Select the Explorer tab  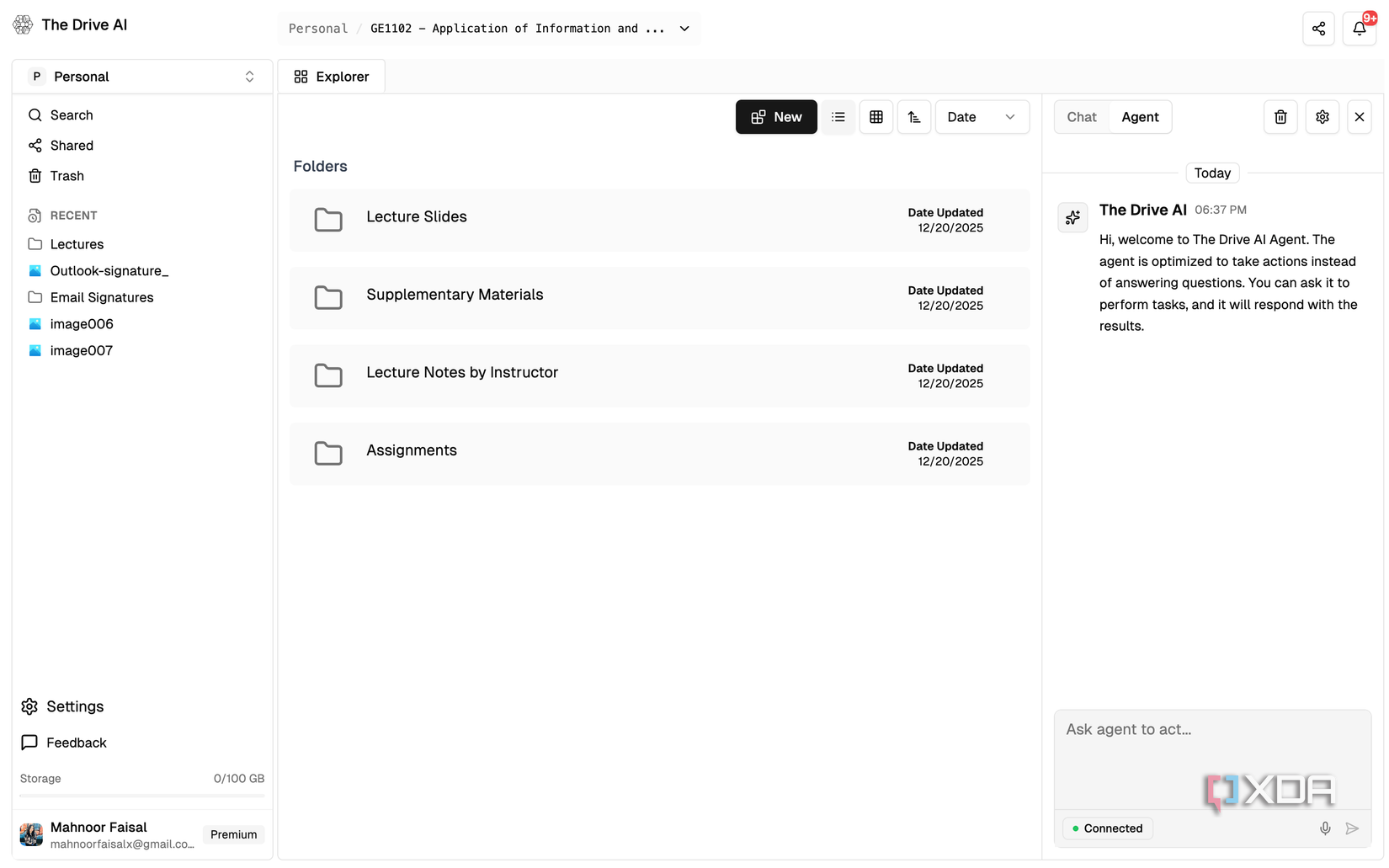coord(332,77)
